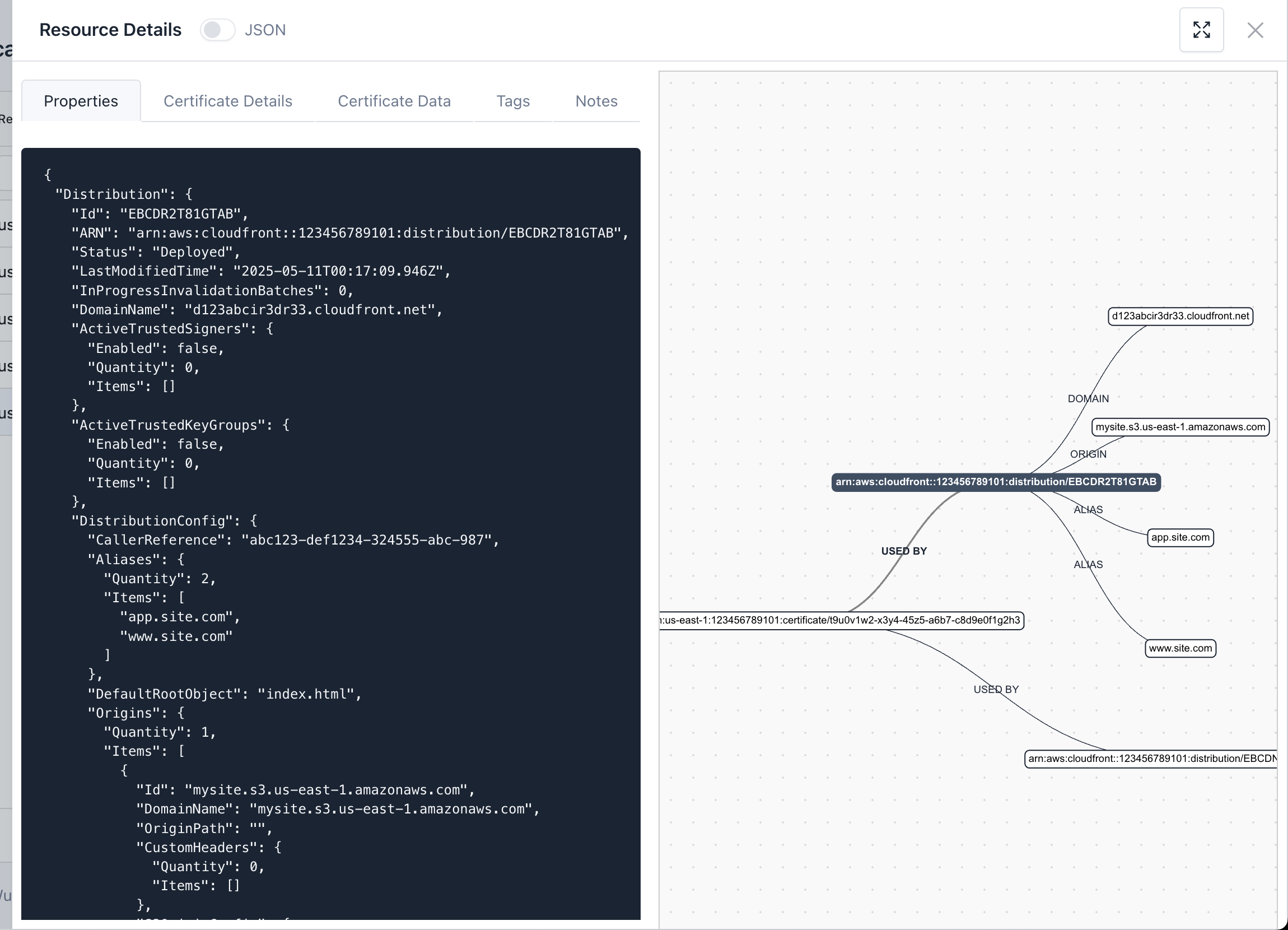
Task: Select the d123abcir3dr33.cloudfront.net graph node
Action: (1180, 316)
